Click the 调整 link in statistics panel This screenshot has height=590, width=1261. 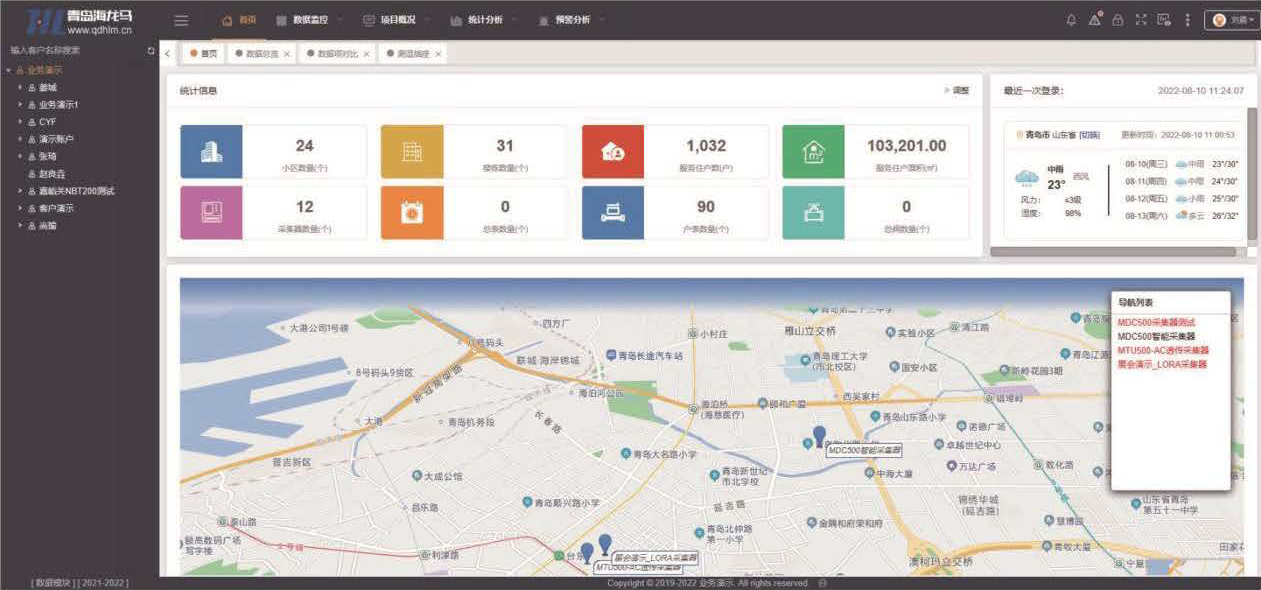[x=957, y=91]
